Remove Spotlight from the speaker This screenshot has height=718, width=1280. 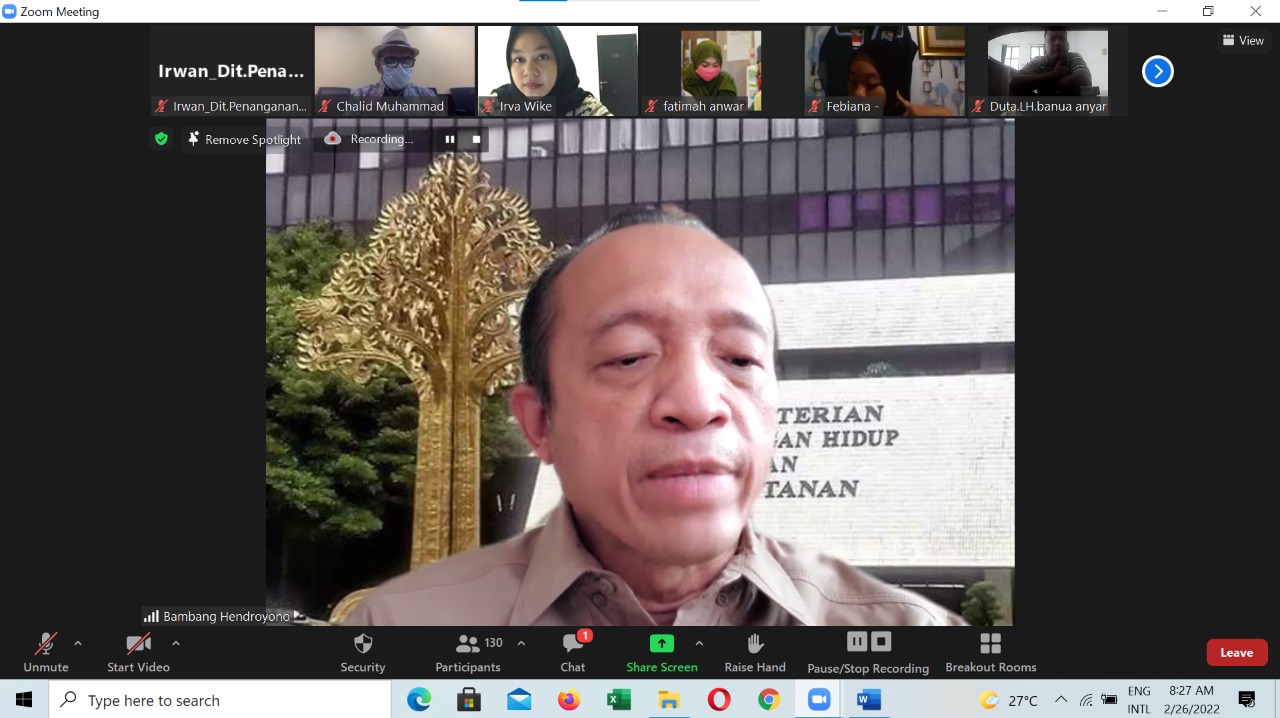[x=244, y=139]
